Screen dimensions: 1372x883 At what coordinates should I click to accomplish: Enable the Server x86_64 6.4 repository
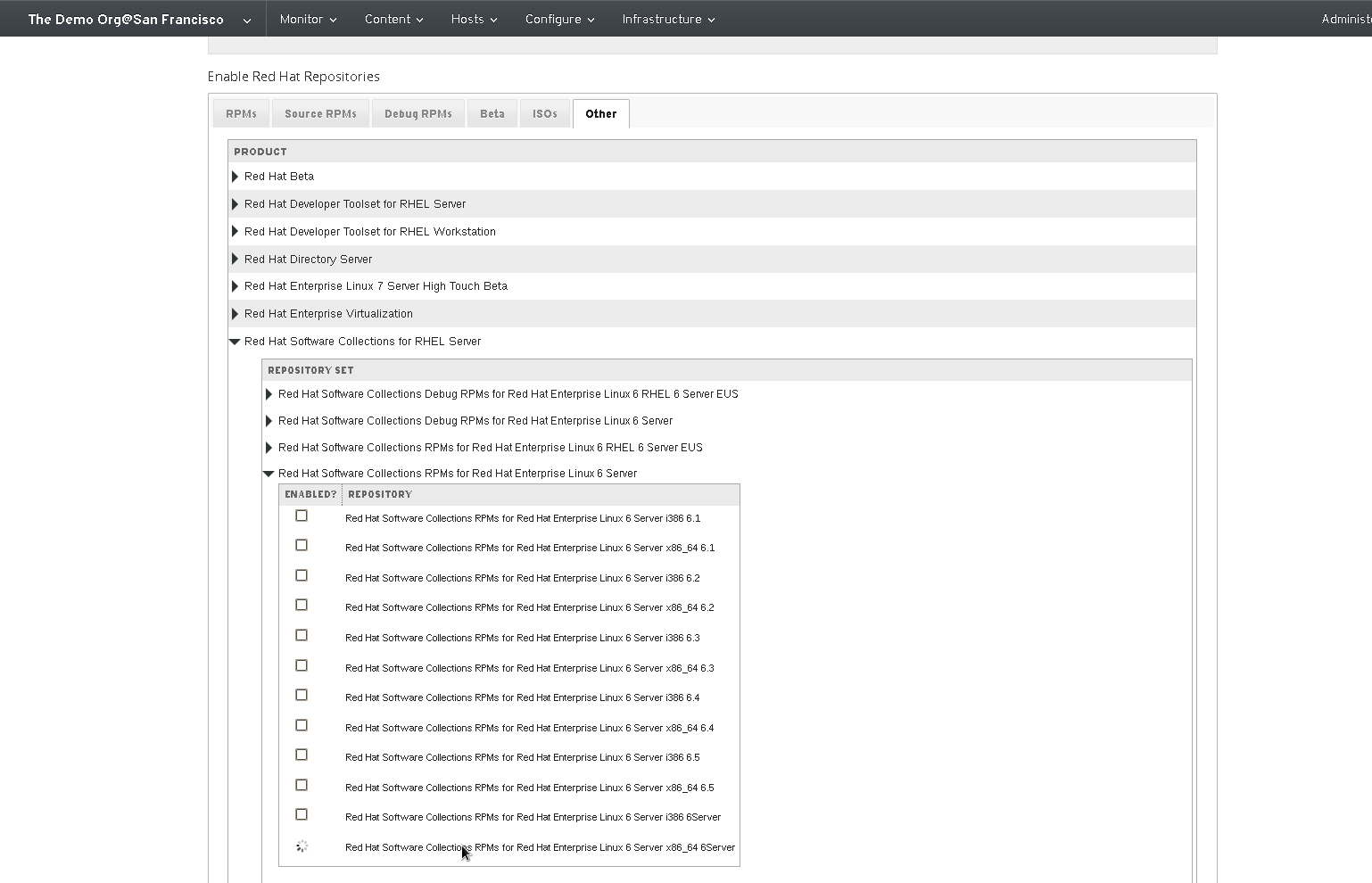(x=302, y=725)
